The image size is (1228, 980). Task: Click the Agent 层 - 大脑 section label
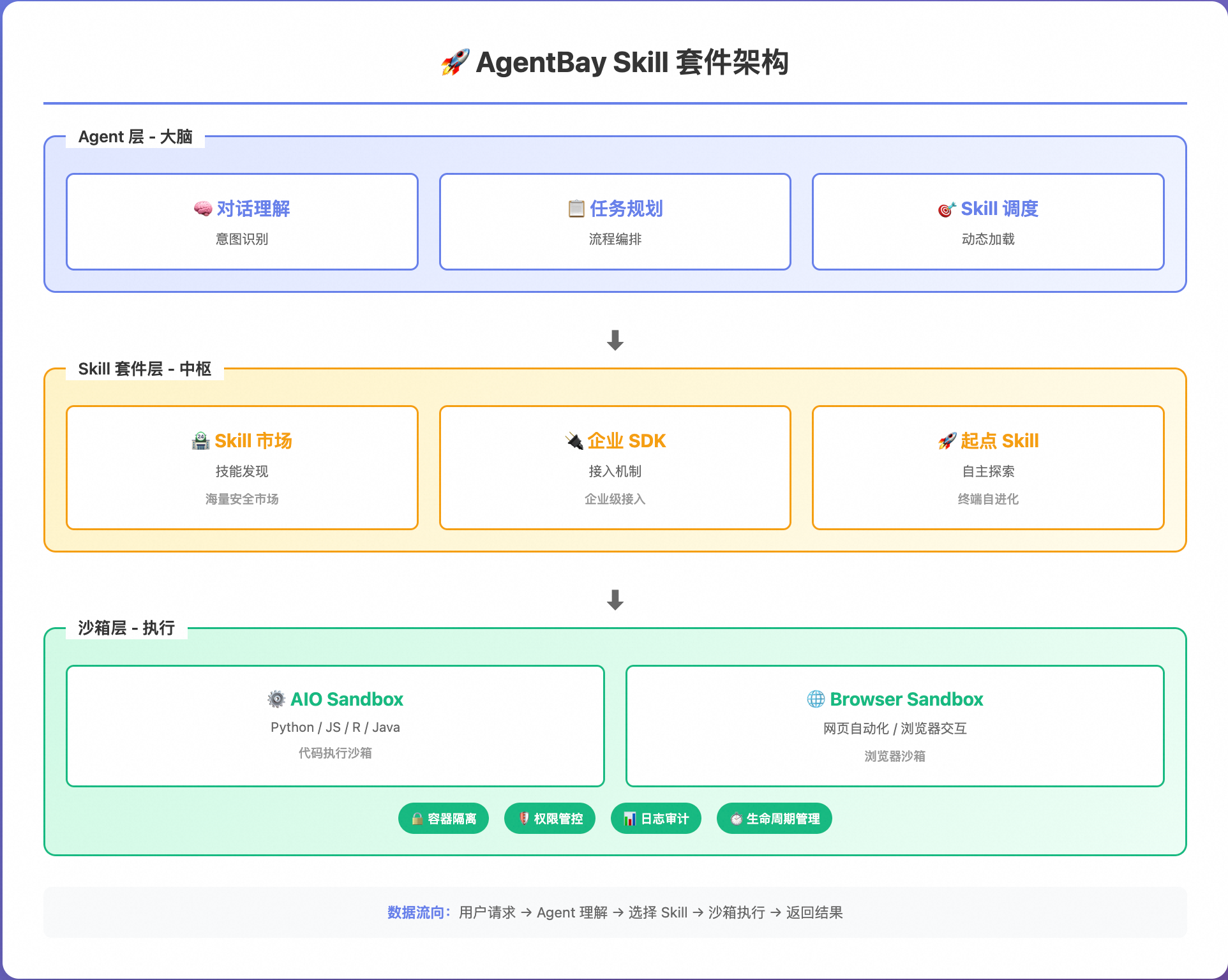click(x=135, y=137)
